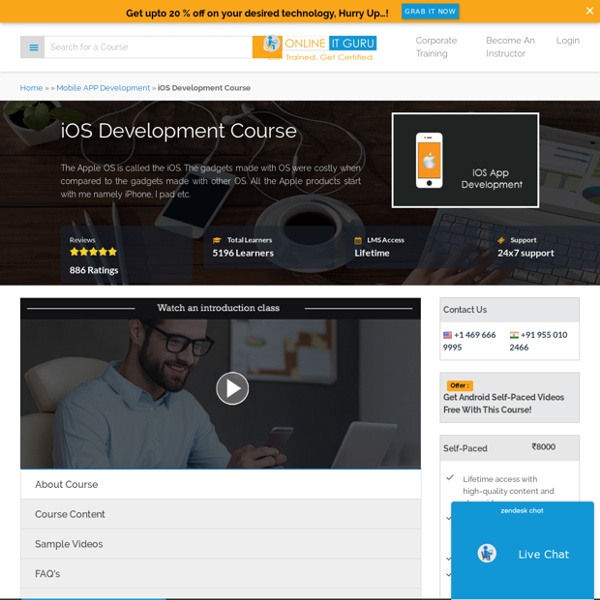This screenshot has height=600, width=600.
Task: Open Become An Instructor page
Action: [510, 47]
